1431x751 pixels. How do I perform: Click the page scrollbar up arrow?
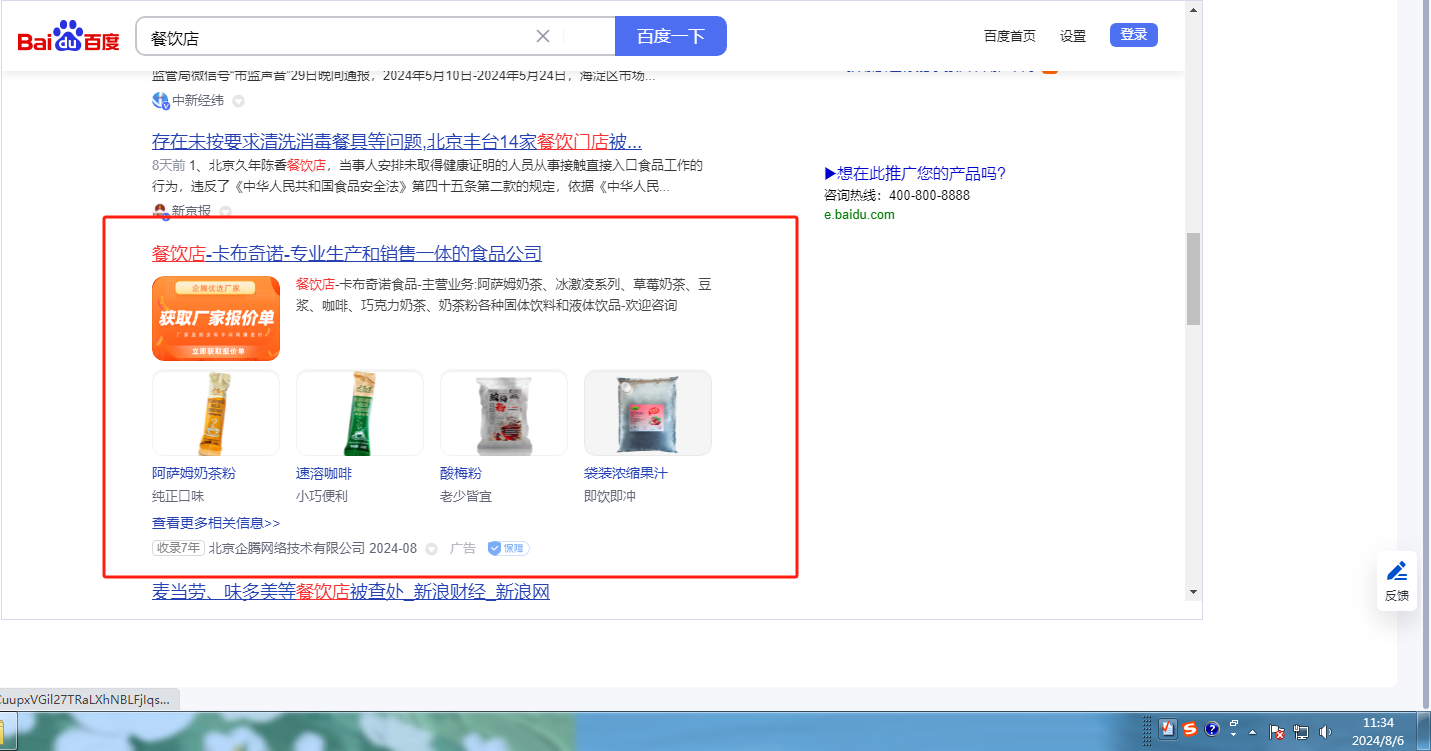click(1192, 9)
